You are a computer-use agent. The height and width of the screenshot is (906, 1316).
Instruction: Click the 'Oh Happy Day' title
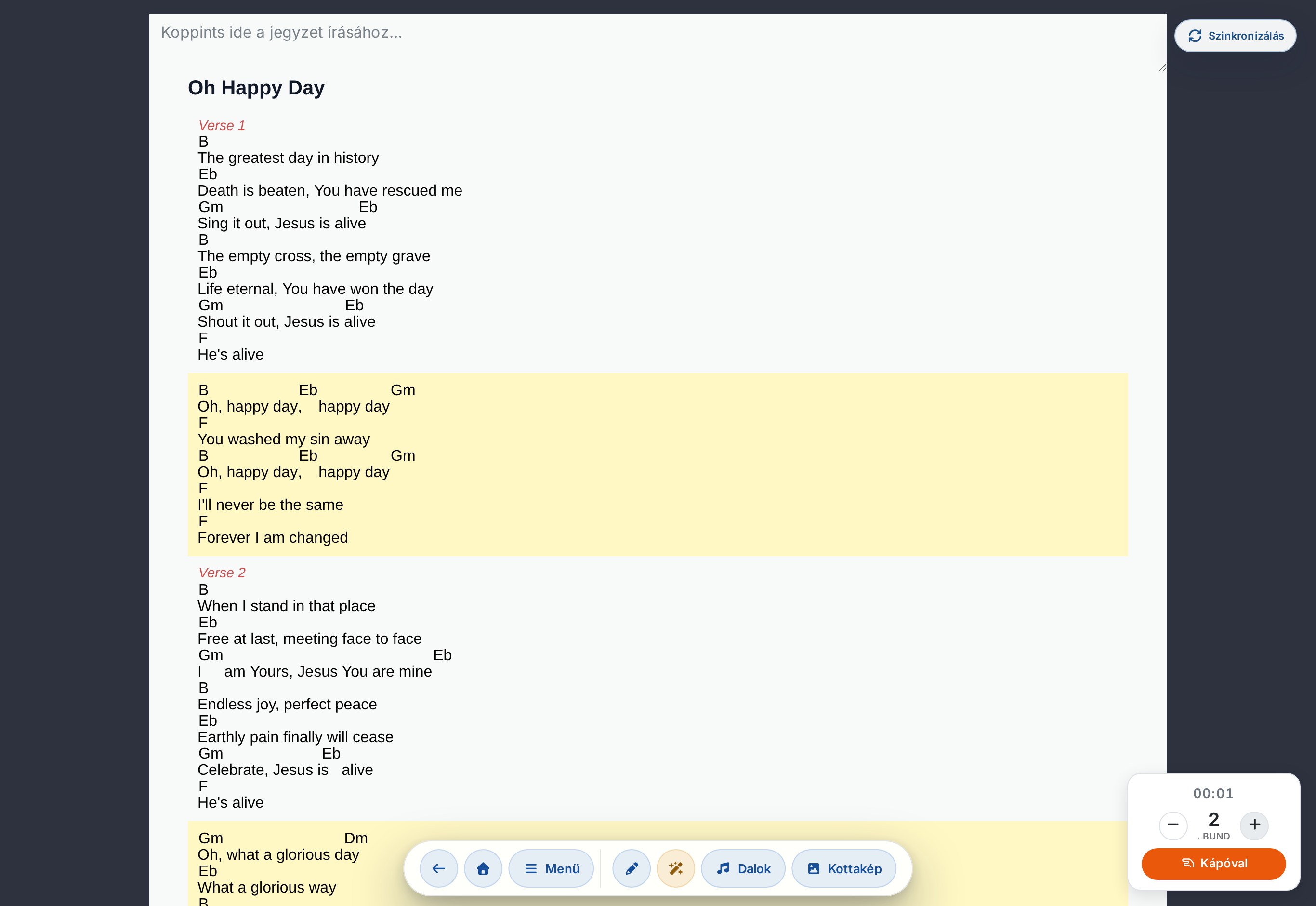(x=256, y=88)
